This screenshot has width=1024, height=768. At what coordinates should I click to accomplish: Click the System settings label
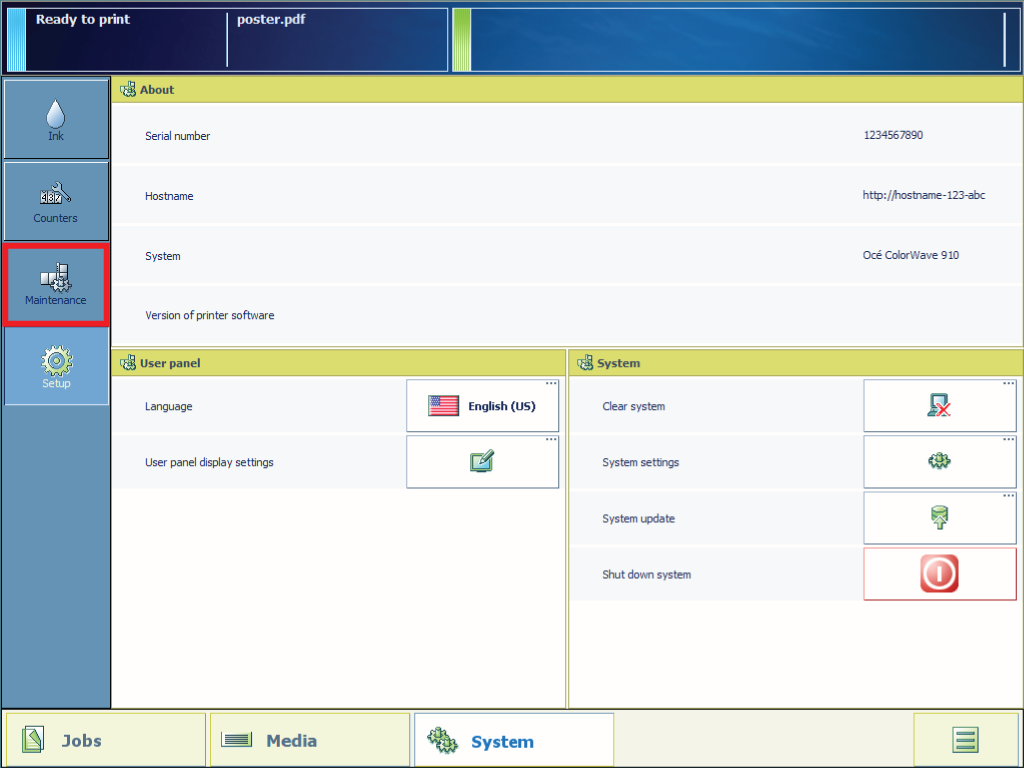pos(641,462)
